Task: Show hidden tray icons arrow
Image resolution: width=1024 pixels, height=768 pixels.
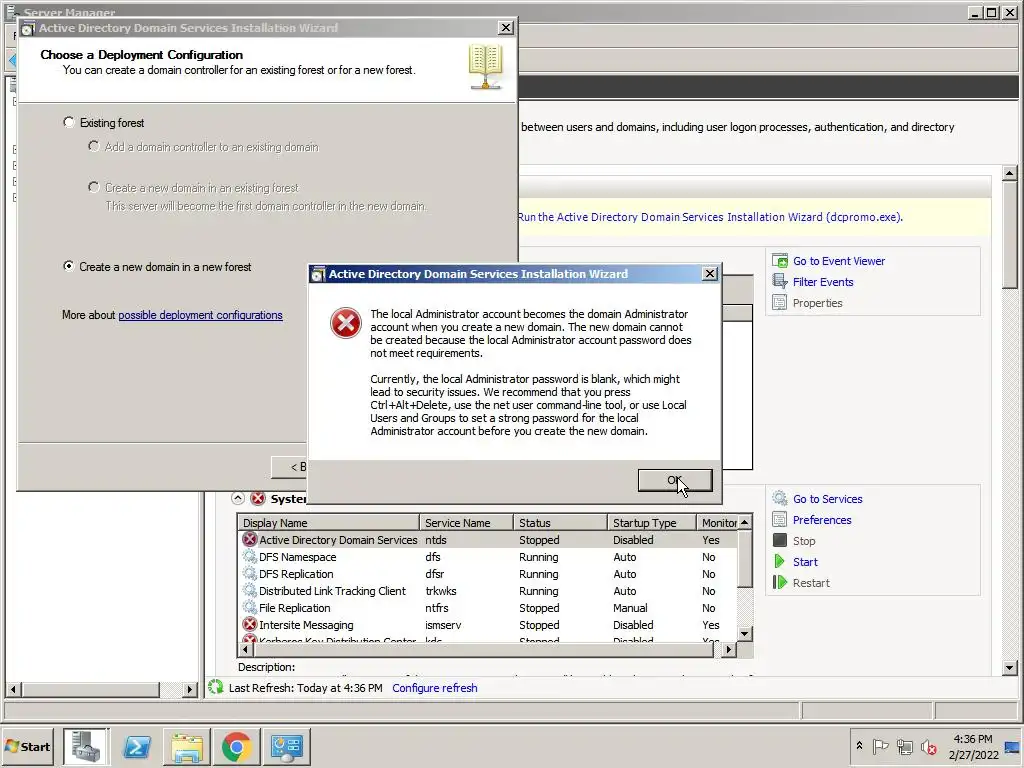Action: [x=859, y=745]
